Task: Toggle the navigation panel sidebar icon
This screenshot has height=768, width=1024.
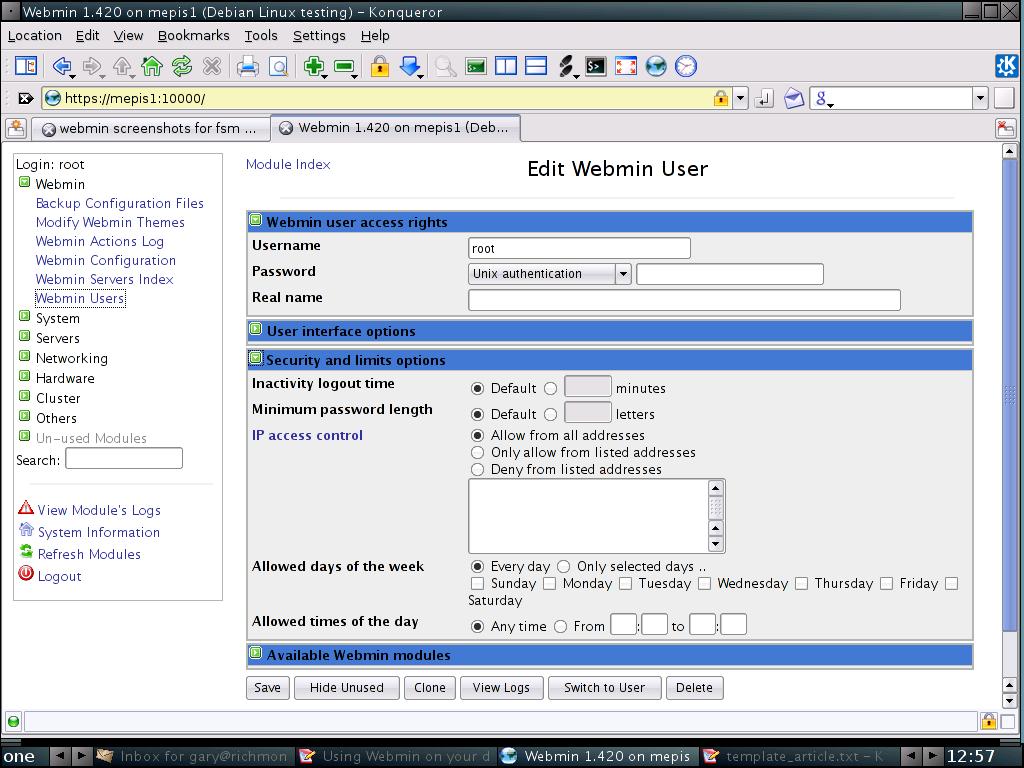Action: click(x=26, y=66)
